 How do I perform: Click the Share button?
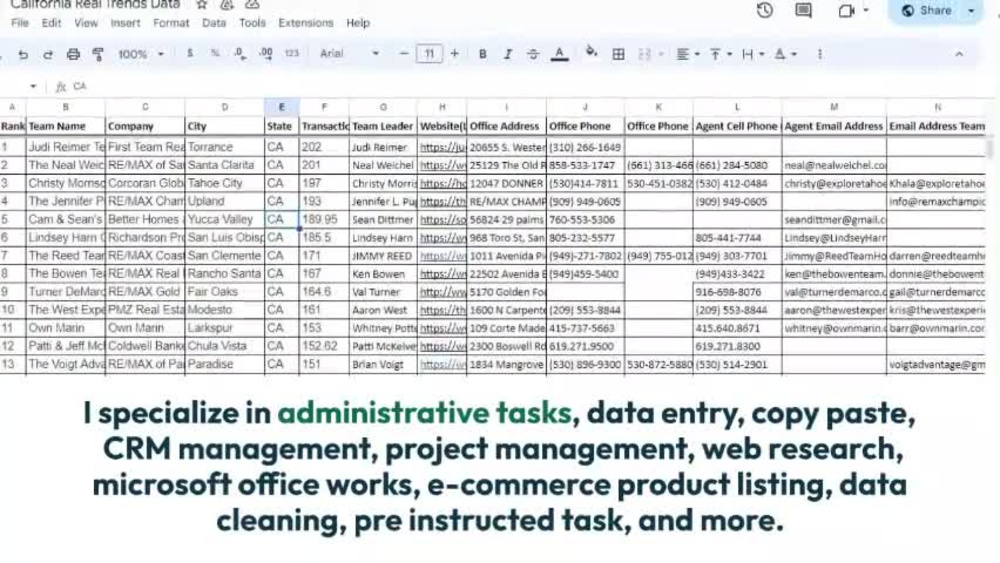(927, 10)
